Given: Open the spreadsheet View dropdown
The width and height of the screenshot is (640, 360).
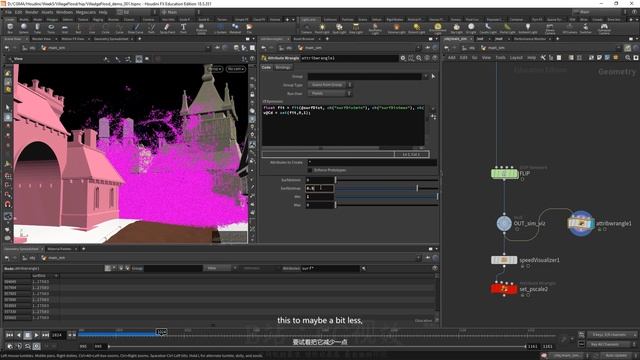Looking at the screenshot, I should pos(220,268).
